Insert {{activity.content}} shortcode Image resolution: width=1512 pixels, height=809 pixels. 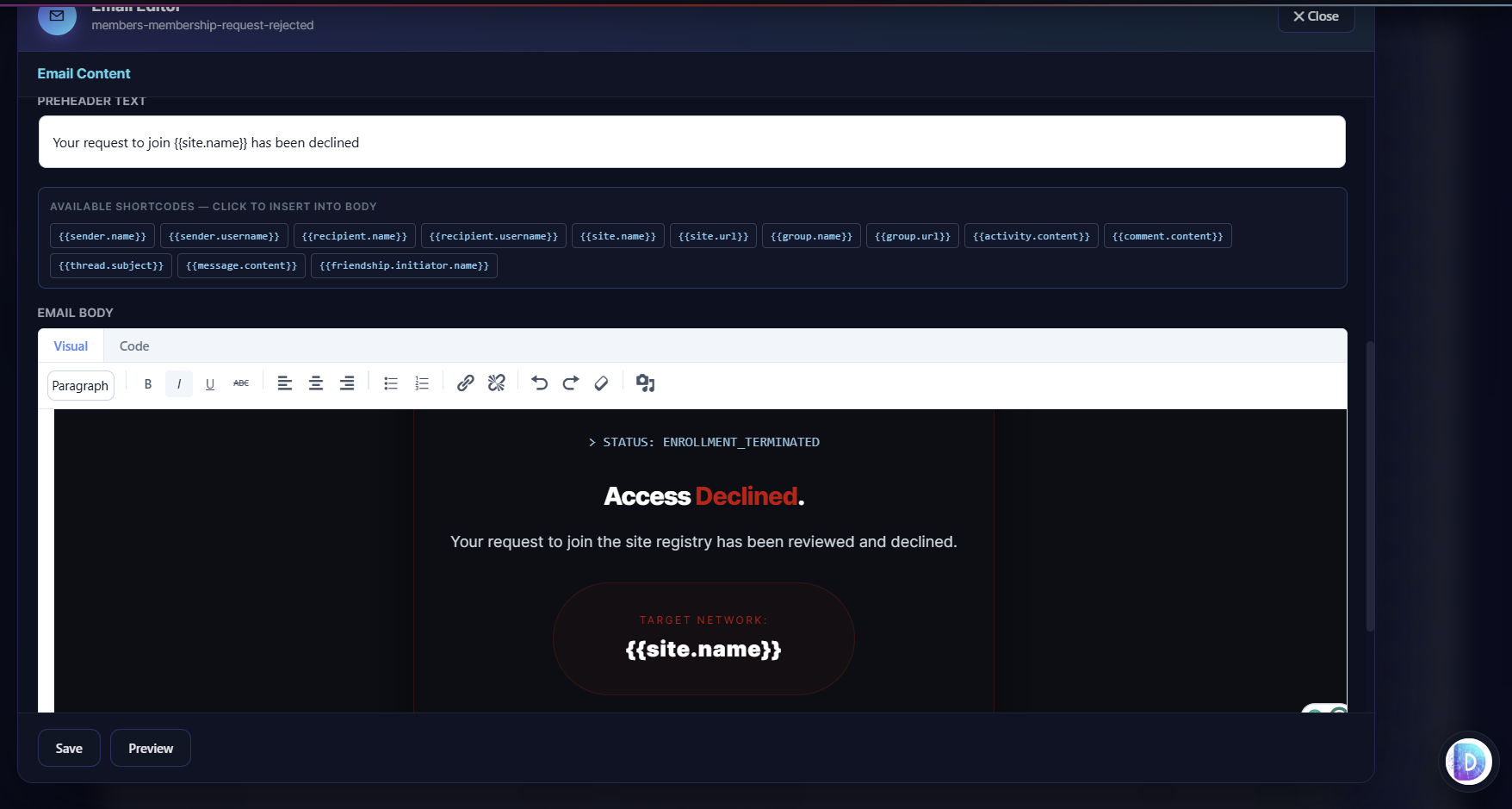tap(1032, 236)
